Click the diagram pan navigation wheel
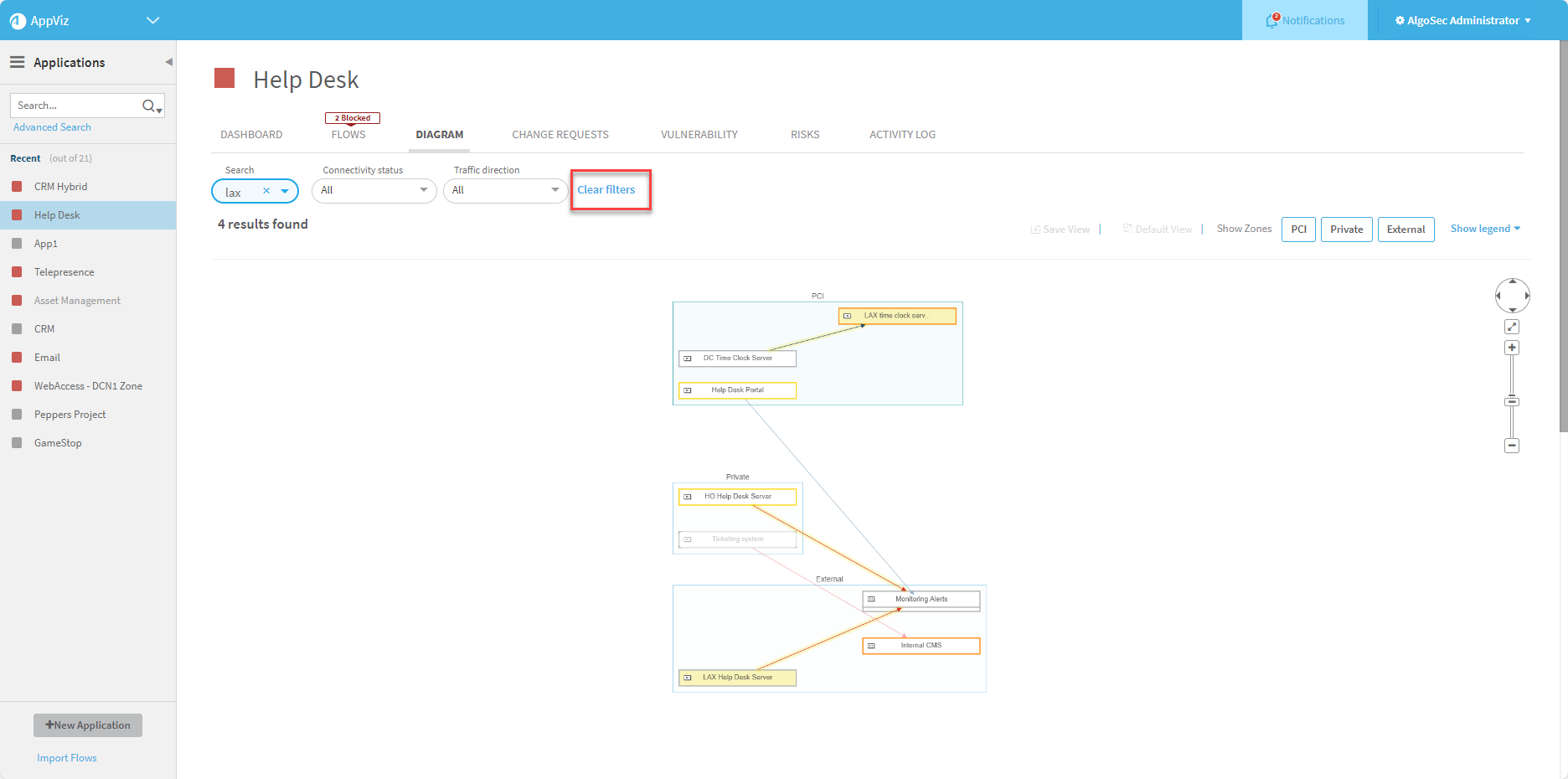Image resolution: width=1568 pixels, height=779 pixels. pos(1512,296)
